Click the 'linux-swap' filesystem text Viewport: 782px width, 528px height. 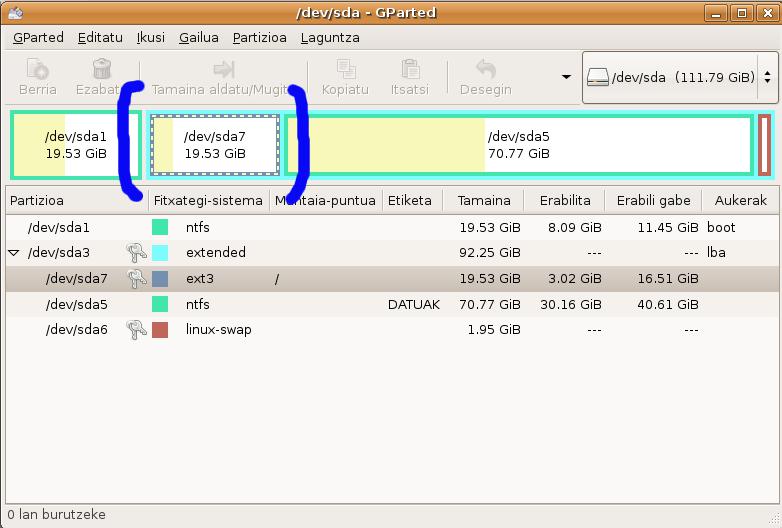218,330
